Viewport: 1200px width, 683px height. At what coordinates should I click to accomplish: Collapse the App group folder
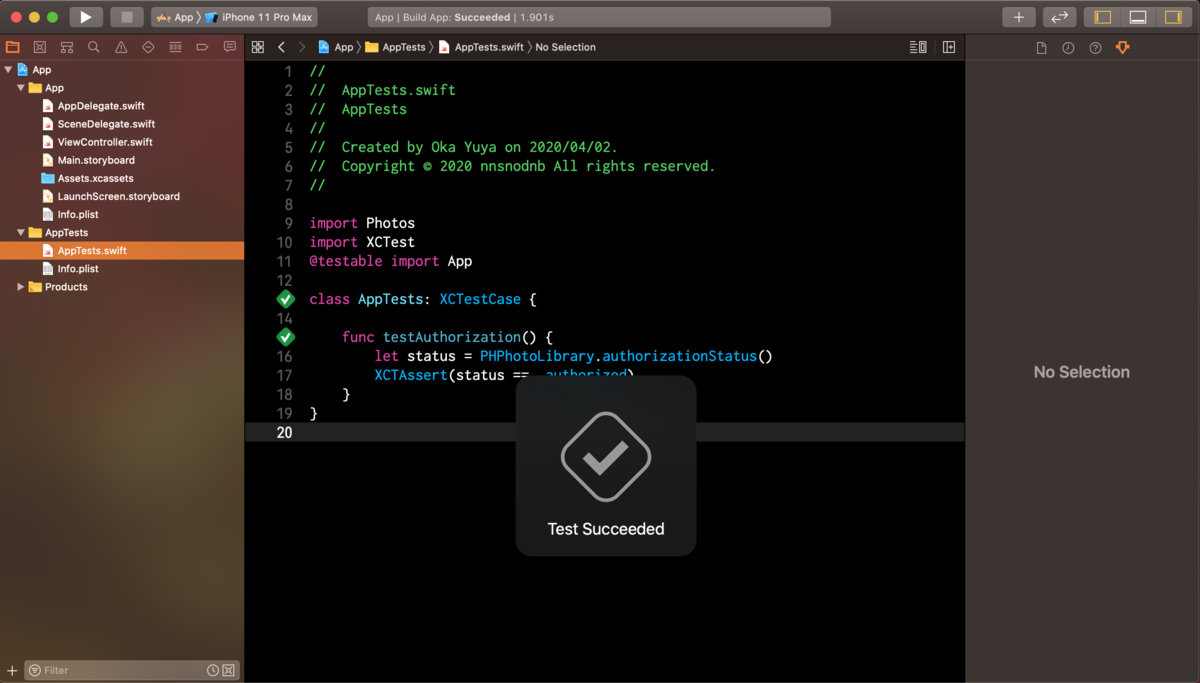pyautogui.click(x=20, y=88)
